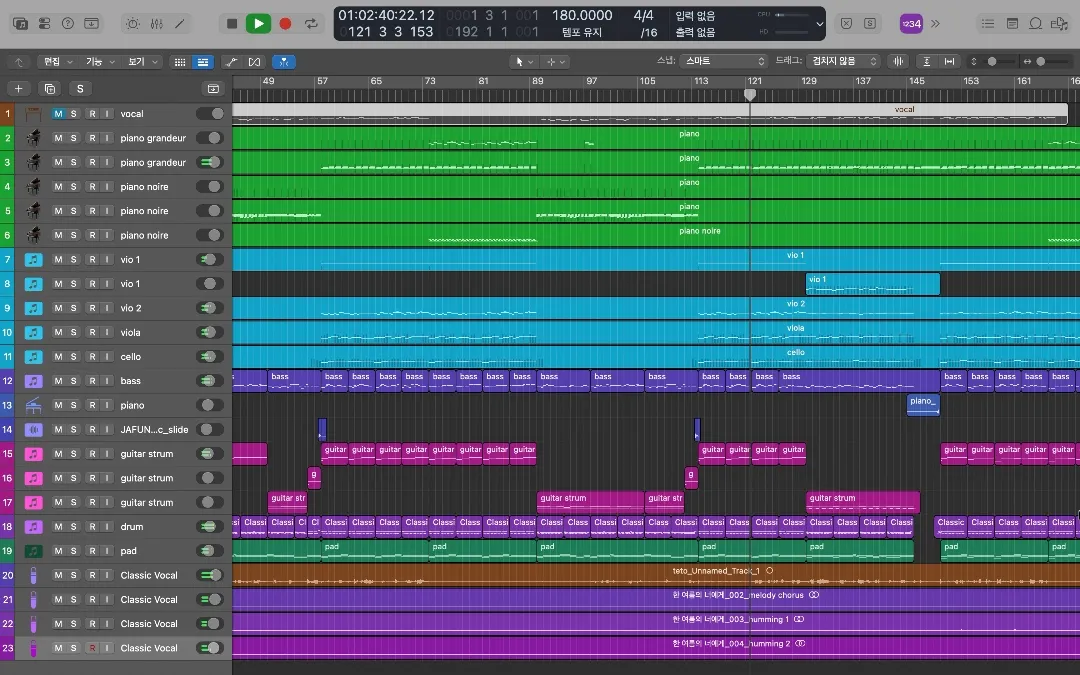Screen dimensions: 1080x675
Task: Expand the LCD display mode chevron
Action: coord(819,24)
